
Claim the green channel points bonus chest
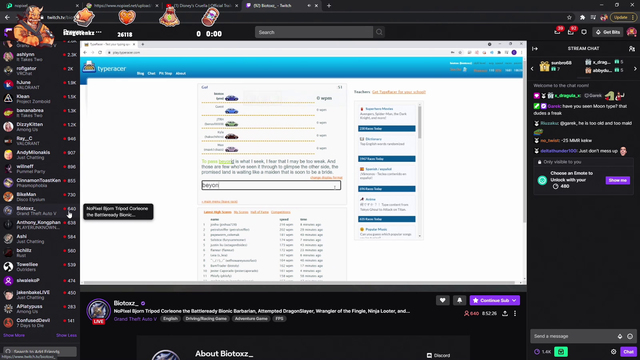[x=561, y=352]
